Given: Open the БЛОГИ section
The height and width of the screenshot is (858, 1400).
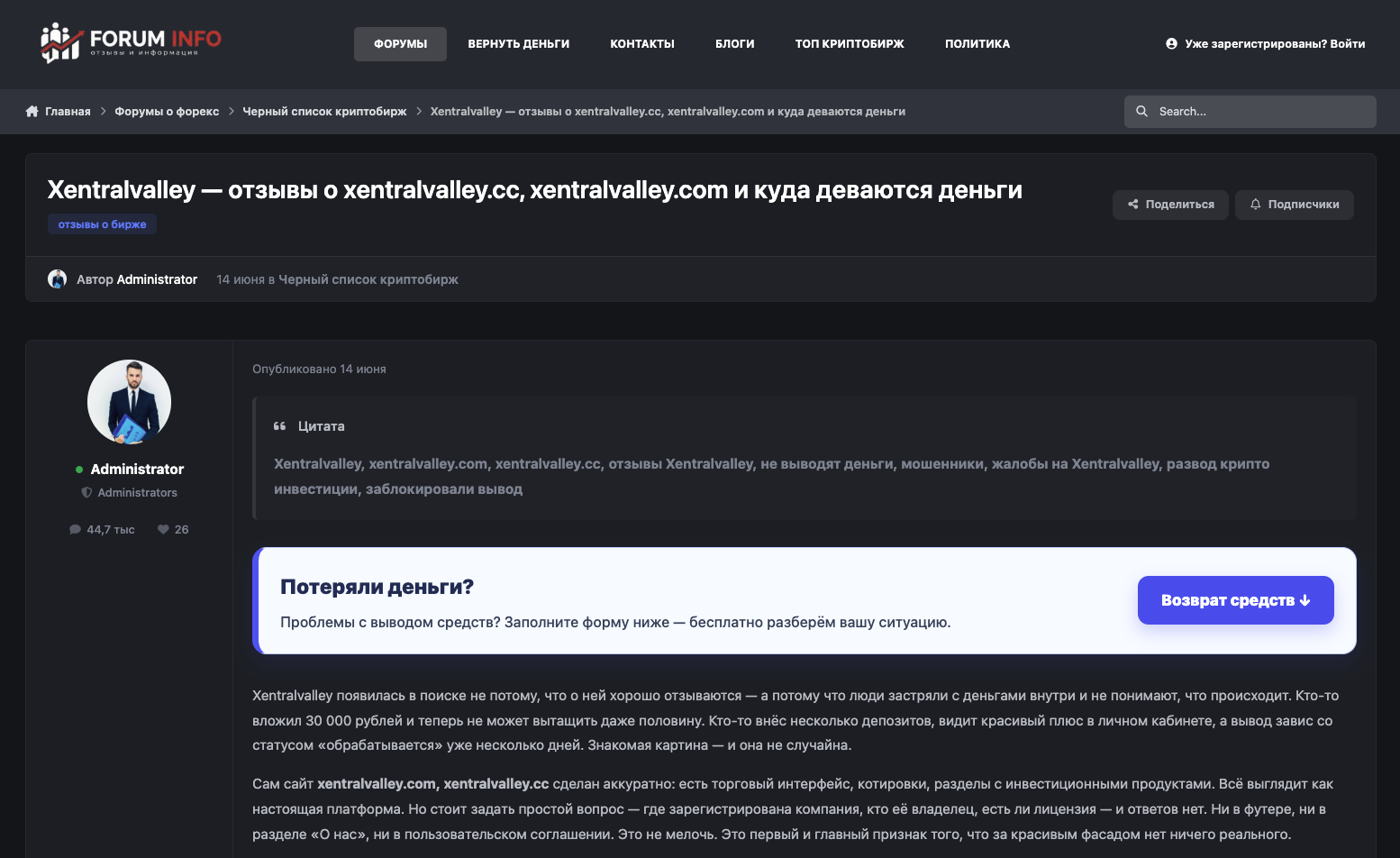Looking at the screenshot, I should tap(735, 44).
